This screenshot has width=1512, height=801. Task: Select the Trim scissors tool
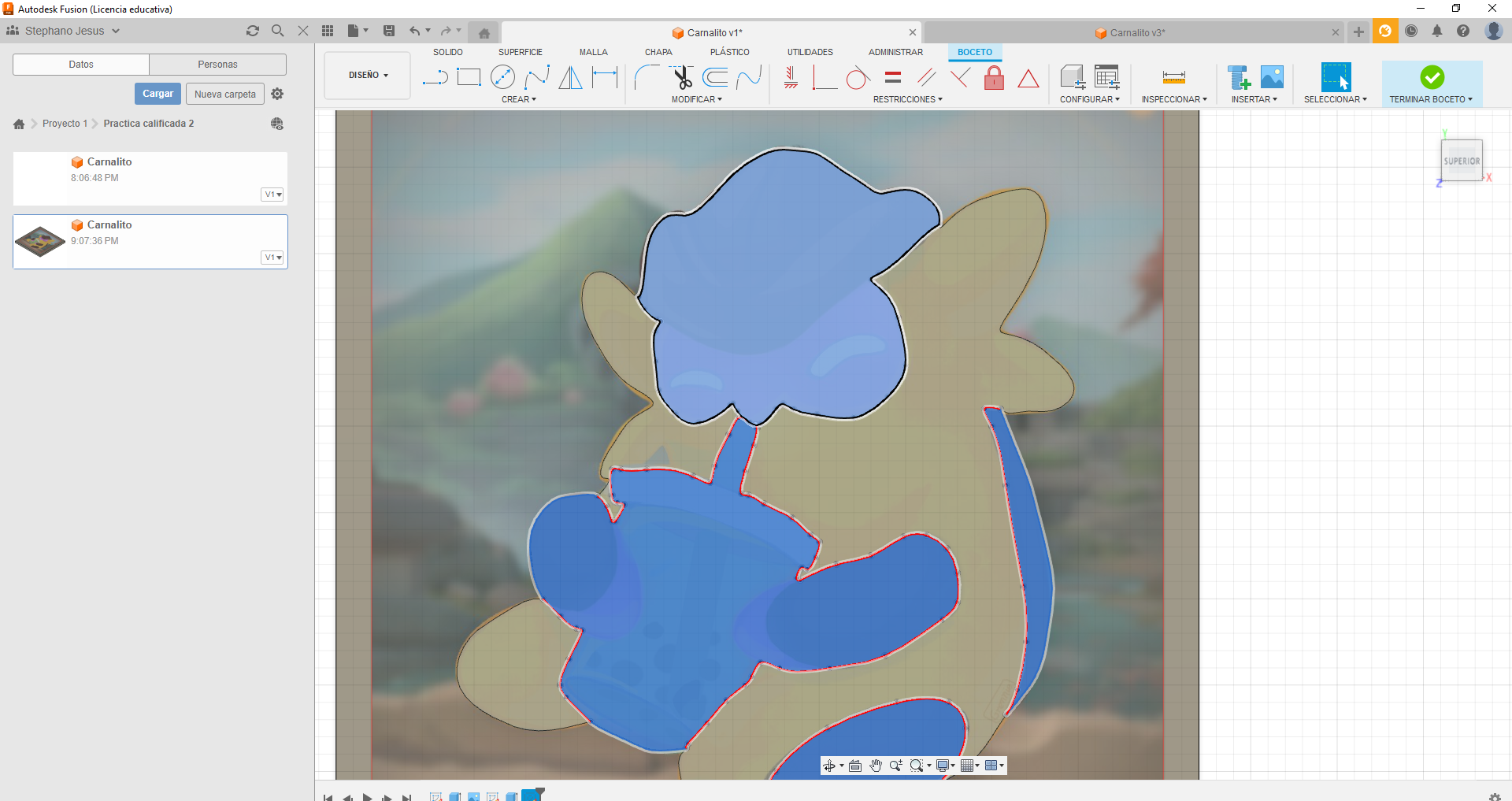pyautogui.click(x=681, y=77)
